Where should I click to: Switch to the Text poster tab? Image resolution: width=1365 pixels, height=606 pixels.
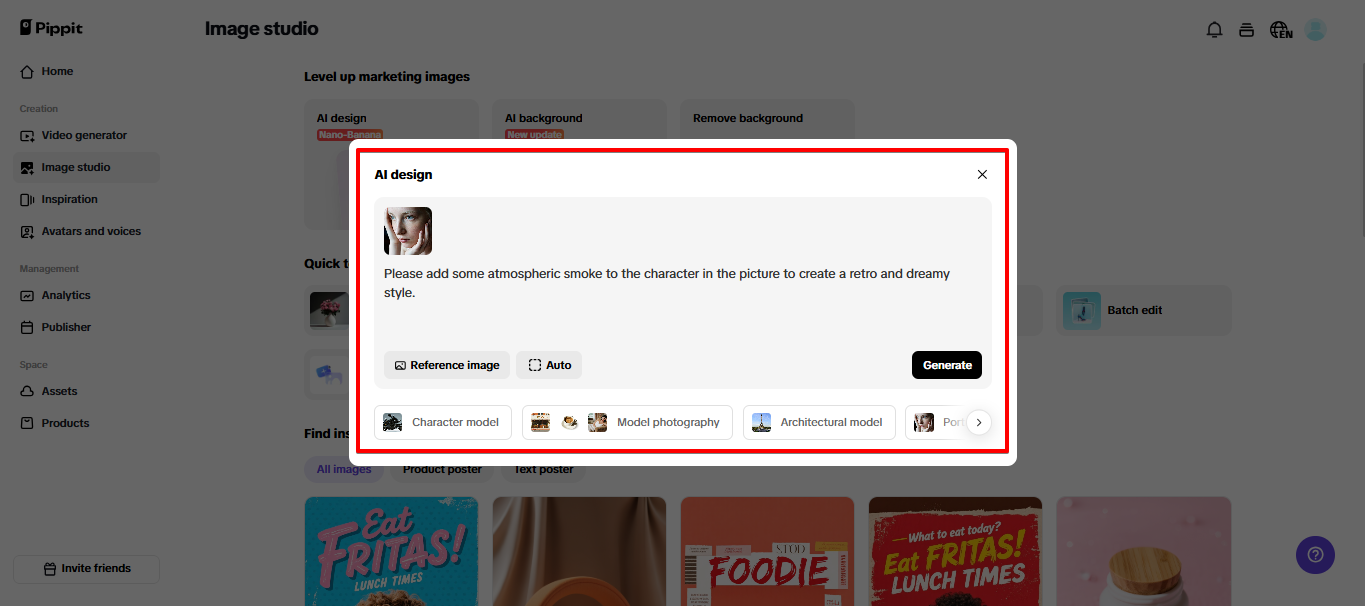(542, 469)
